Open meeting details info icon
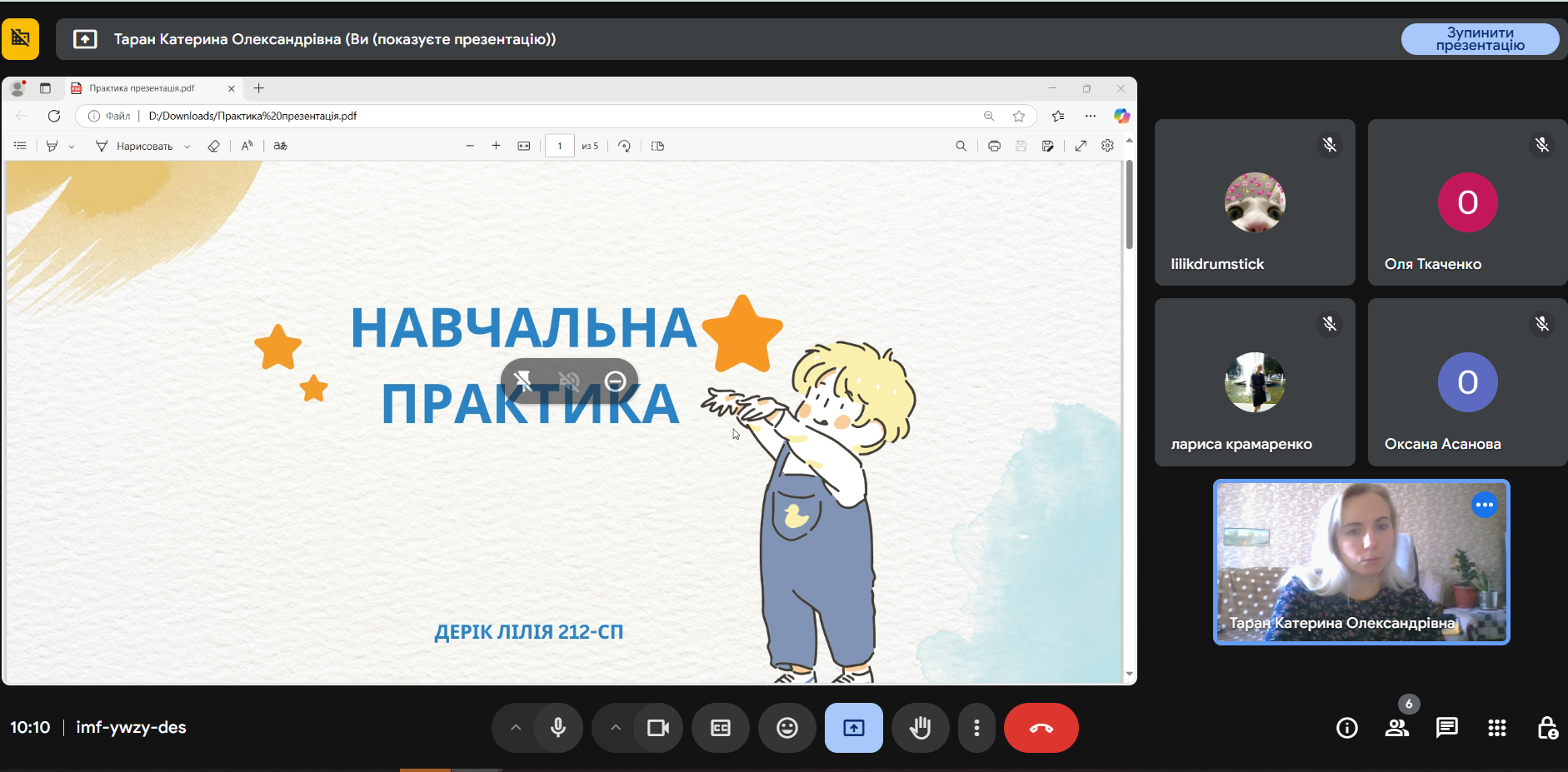Screen dimensions: 1568x772 [x=1346, y=728]
